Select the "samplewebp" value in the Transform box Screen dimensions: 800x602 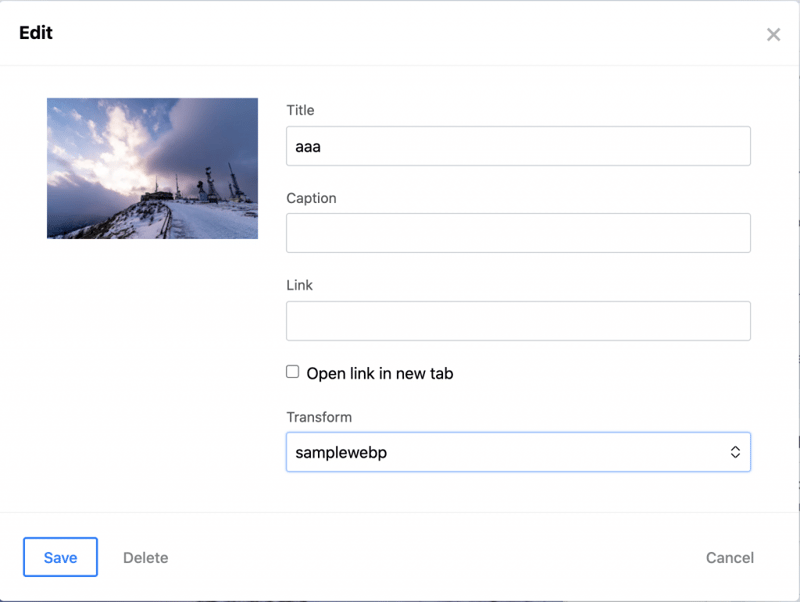click(x=341, y=452)
